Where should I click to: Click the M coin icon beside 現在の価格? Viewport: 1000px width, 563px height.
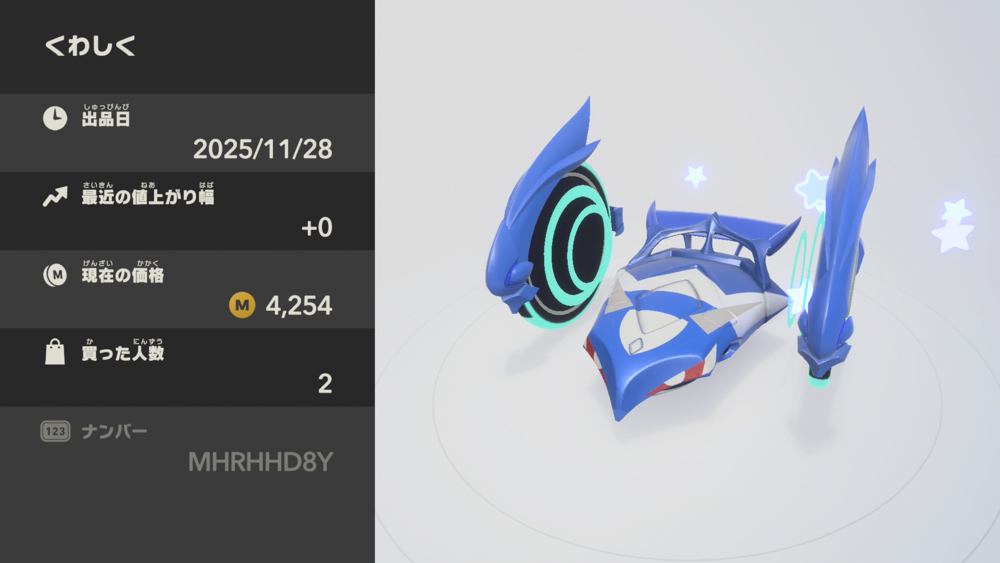pos(55,275)
